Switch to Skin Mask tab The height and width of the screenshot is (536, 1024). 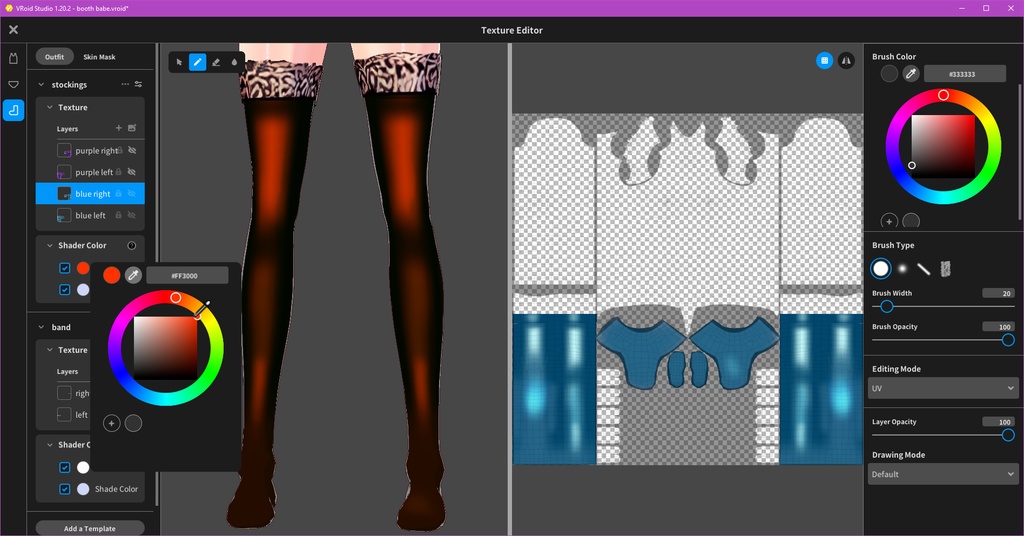click(99, 57)
